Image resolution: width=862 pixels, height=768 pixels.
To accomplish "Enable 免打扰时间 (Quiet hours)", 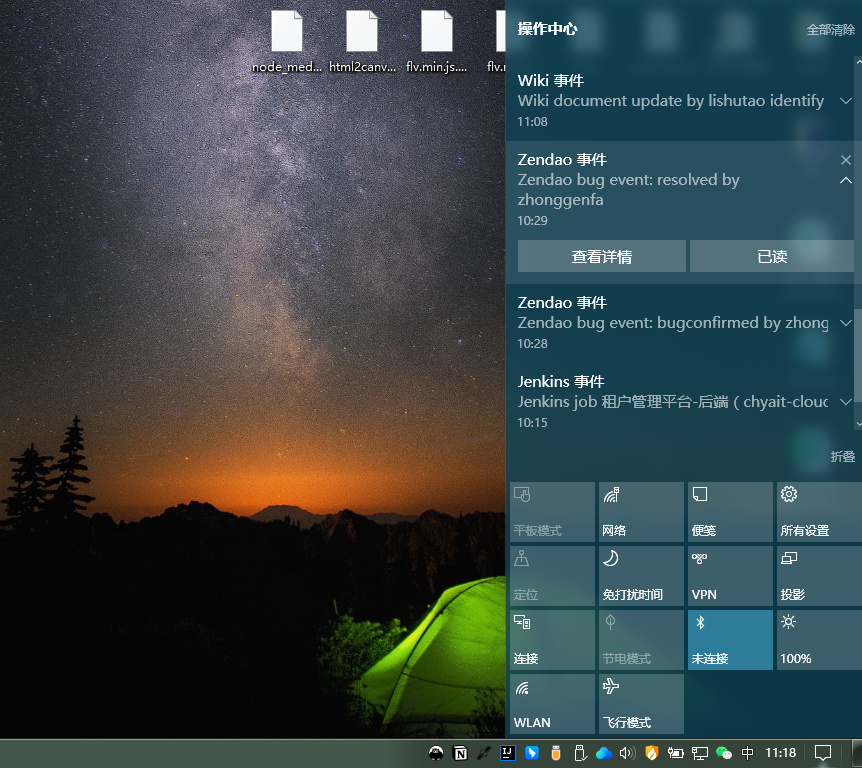I will click(x=641, y=575).
